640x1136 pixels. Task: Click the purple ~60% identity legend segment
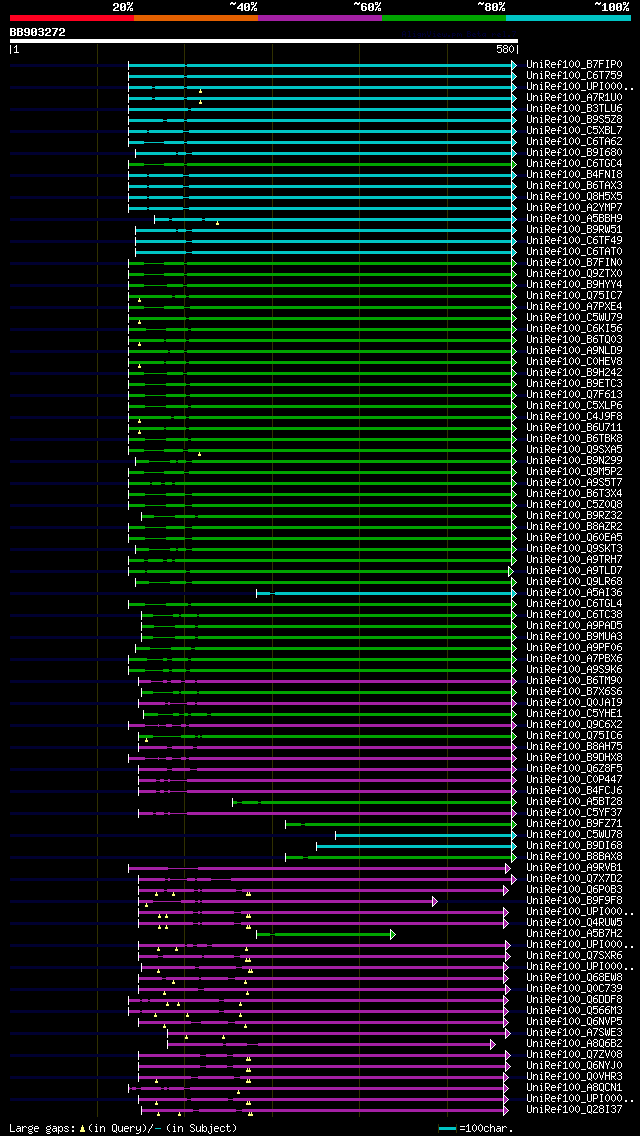pyautogui.click(x=320, y=17)
